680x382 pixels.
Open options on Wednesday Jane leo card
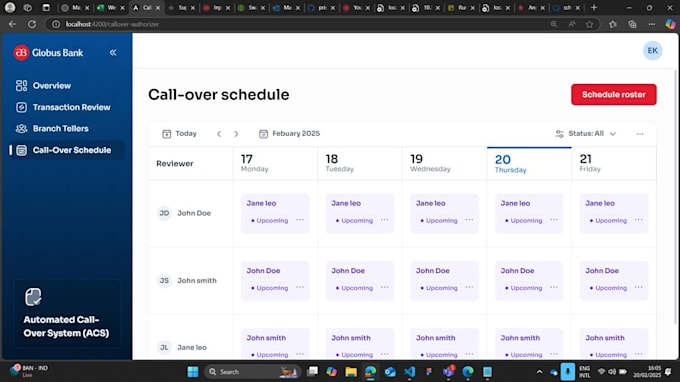click(x=469, y=220)
